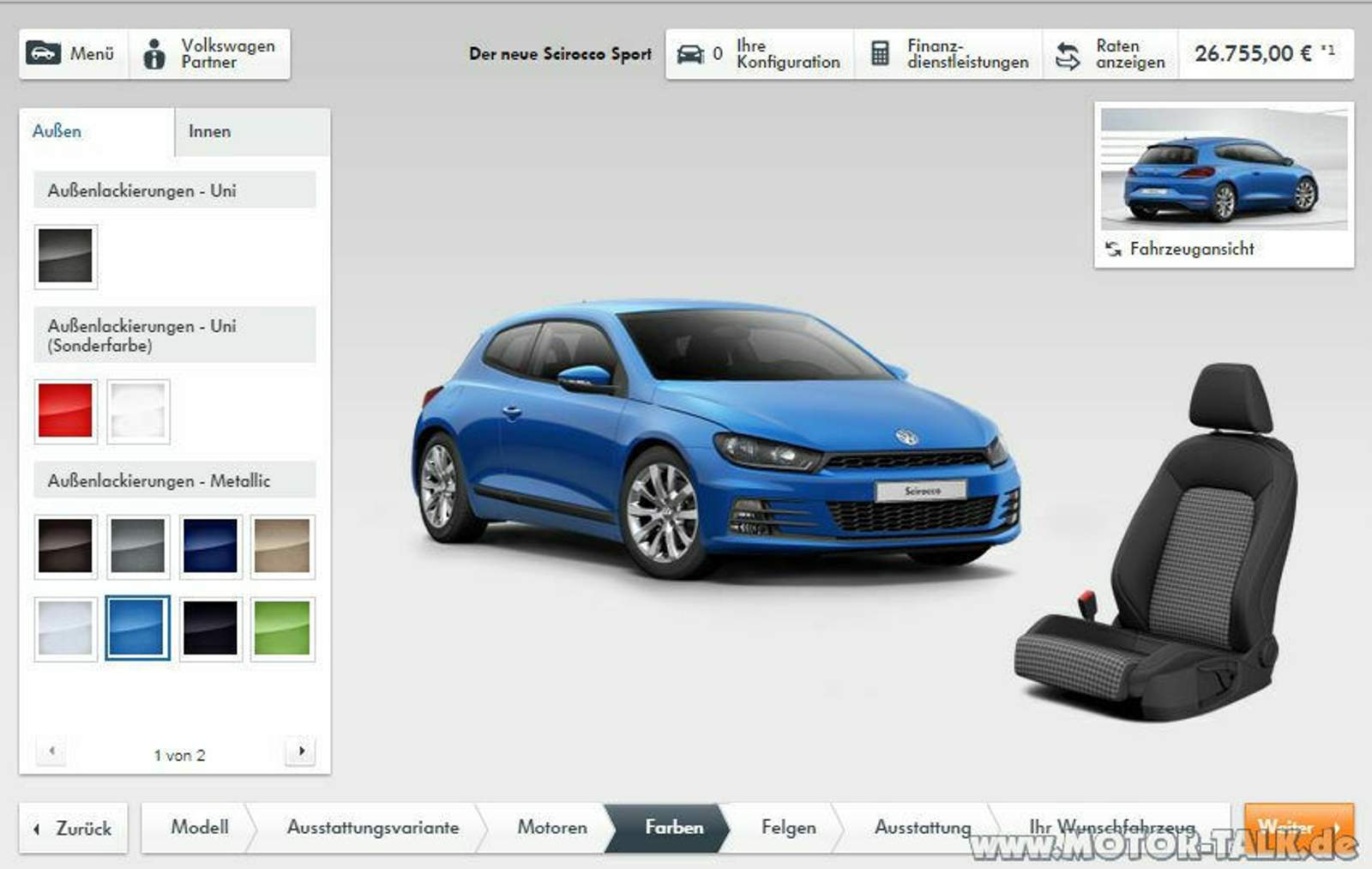The height and width of the screenshot is (869, 1372).
Task: Select the dark brown metallic swatch
Action: [65, 546]
